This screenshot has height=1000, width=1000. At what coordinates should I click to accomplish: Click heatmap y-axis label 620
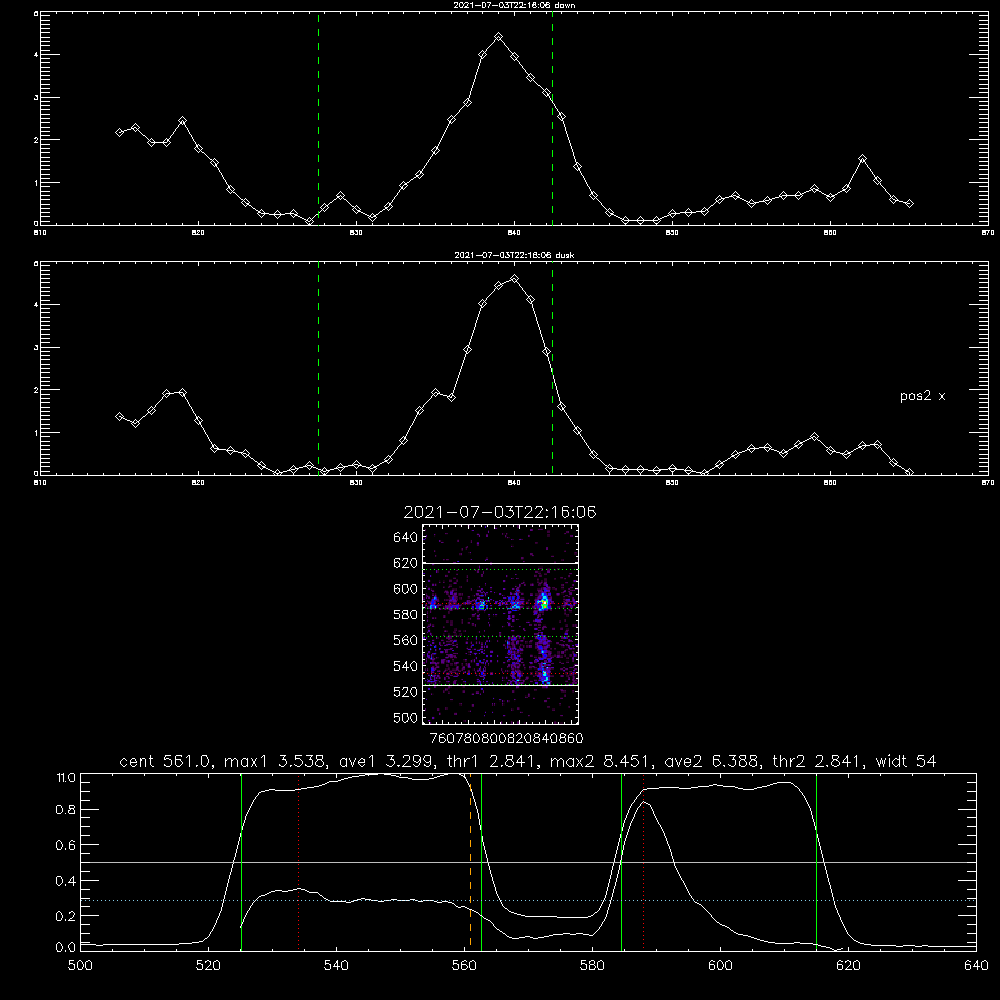click(x=406, y=563)
